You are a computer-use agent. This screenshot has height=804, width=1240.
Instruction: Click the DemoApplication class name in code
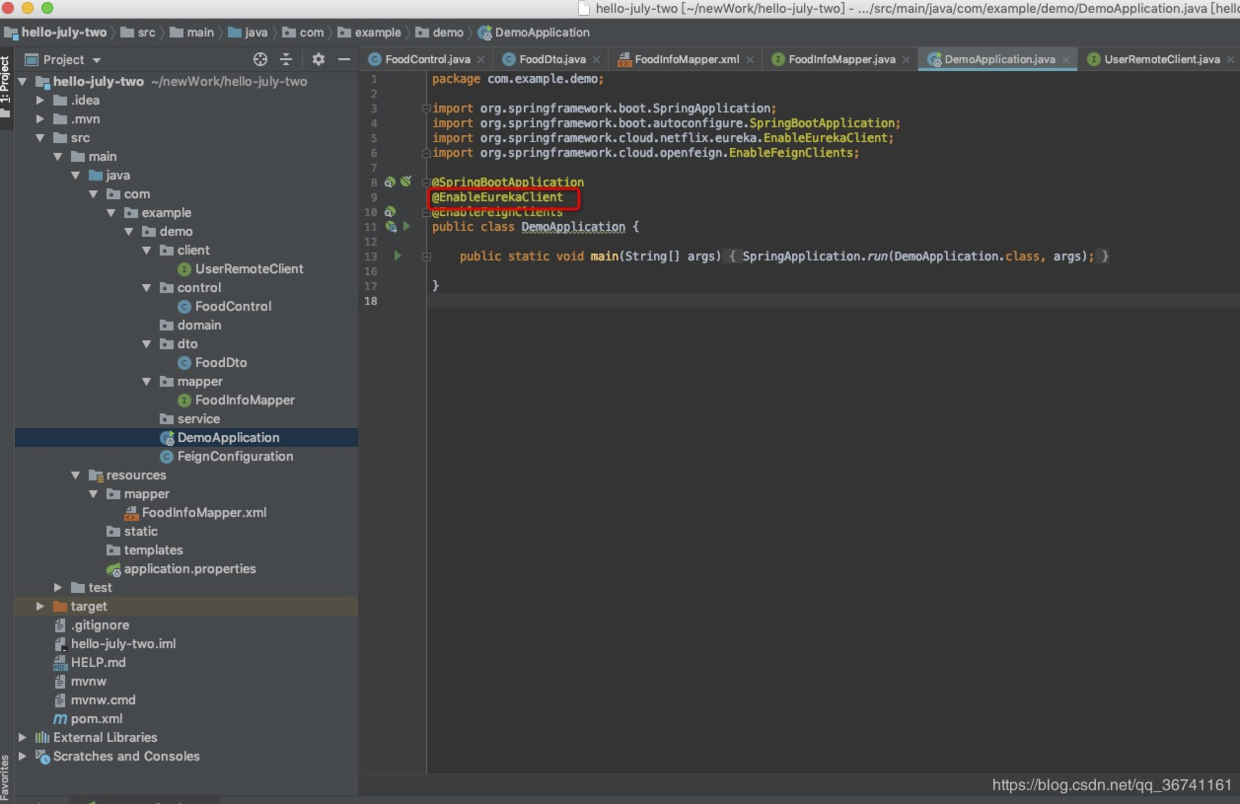(573, 227)
